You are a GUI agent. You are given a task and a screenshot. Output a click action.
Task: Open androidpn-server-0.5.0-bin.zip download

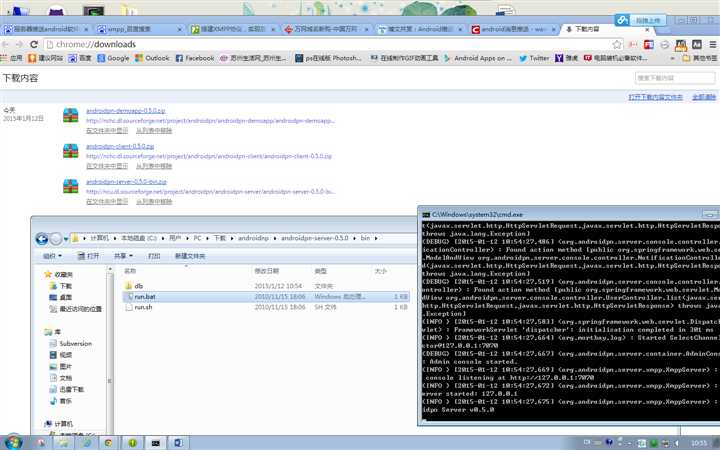(x=126, y=181)
